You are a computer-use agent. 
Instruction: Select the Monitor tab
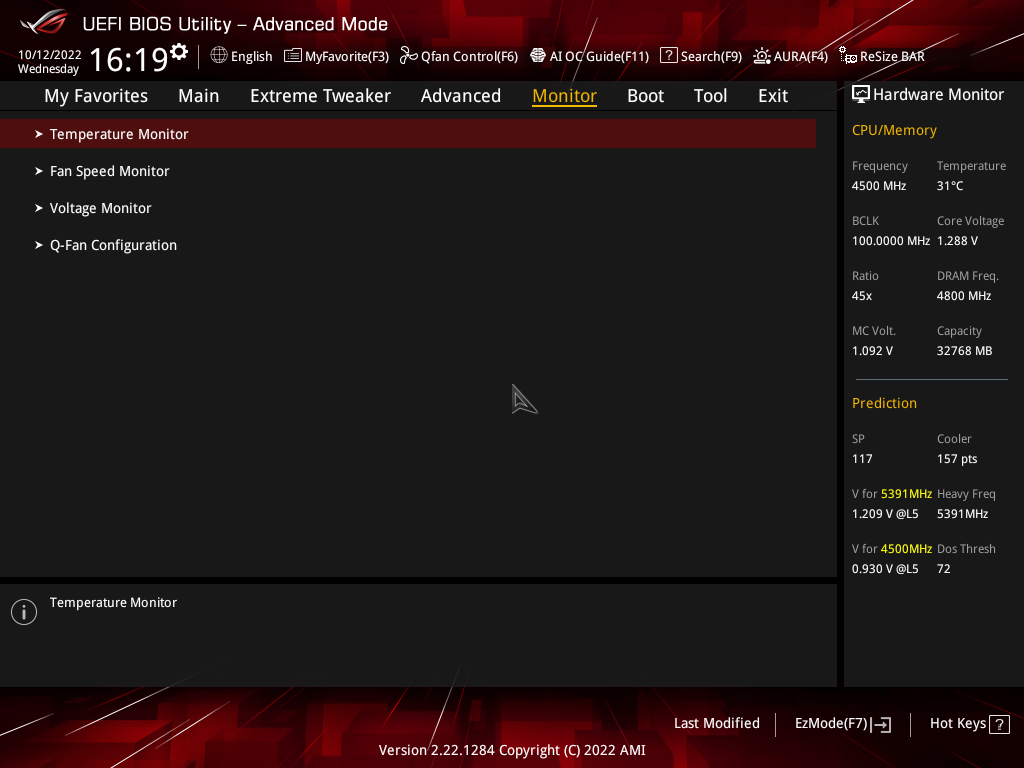point(564,96)
